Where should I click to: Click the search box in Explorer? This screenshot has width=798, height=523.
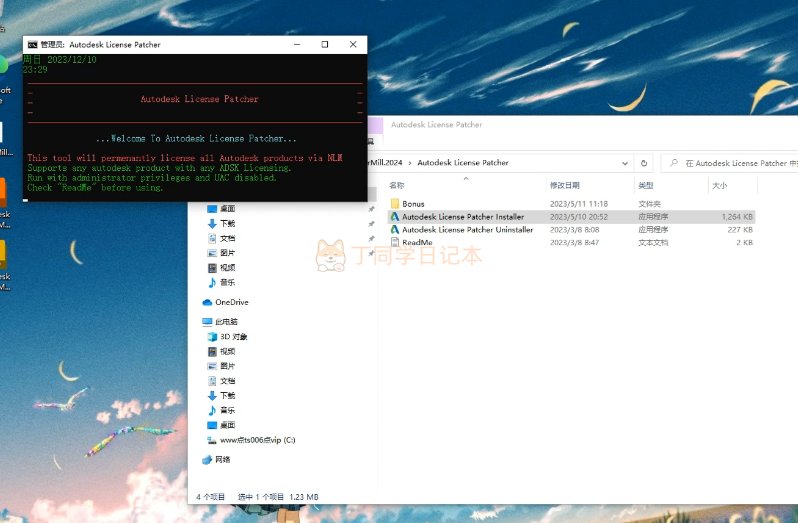point(735,162)
